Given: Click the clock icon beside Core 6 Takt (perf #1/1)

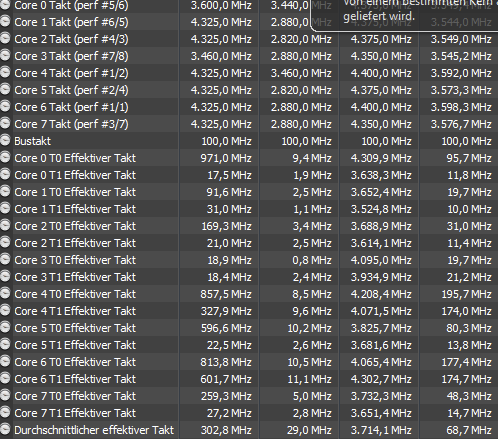Looking at the screenshot, I should point(5,107).
